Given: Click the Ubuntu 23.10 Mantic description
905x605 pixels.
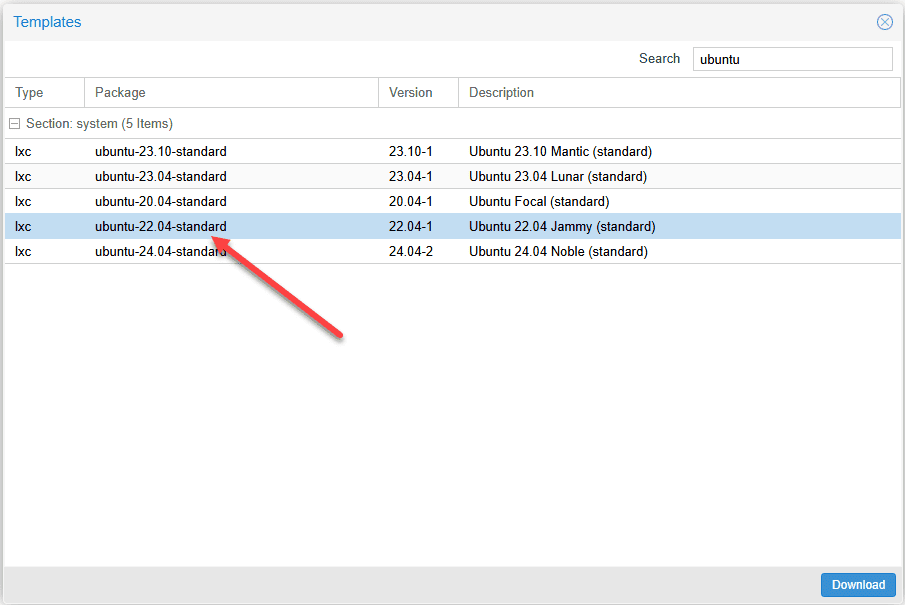Looking at the screenshot, I should click(560, 151).
